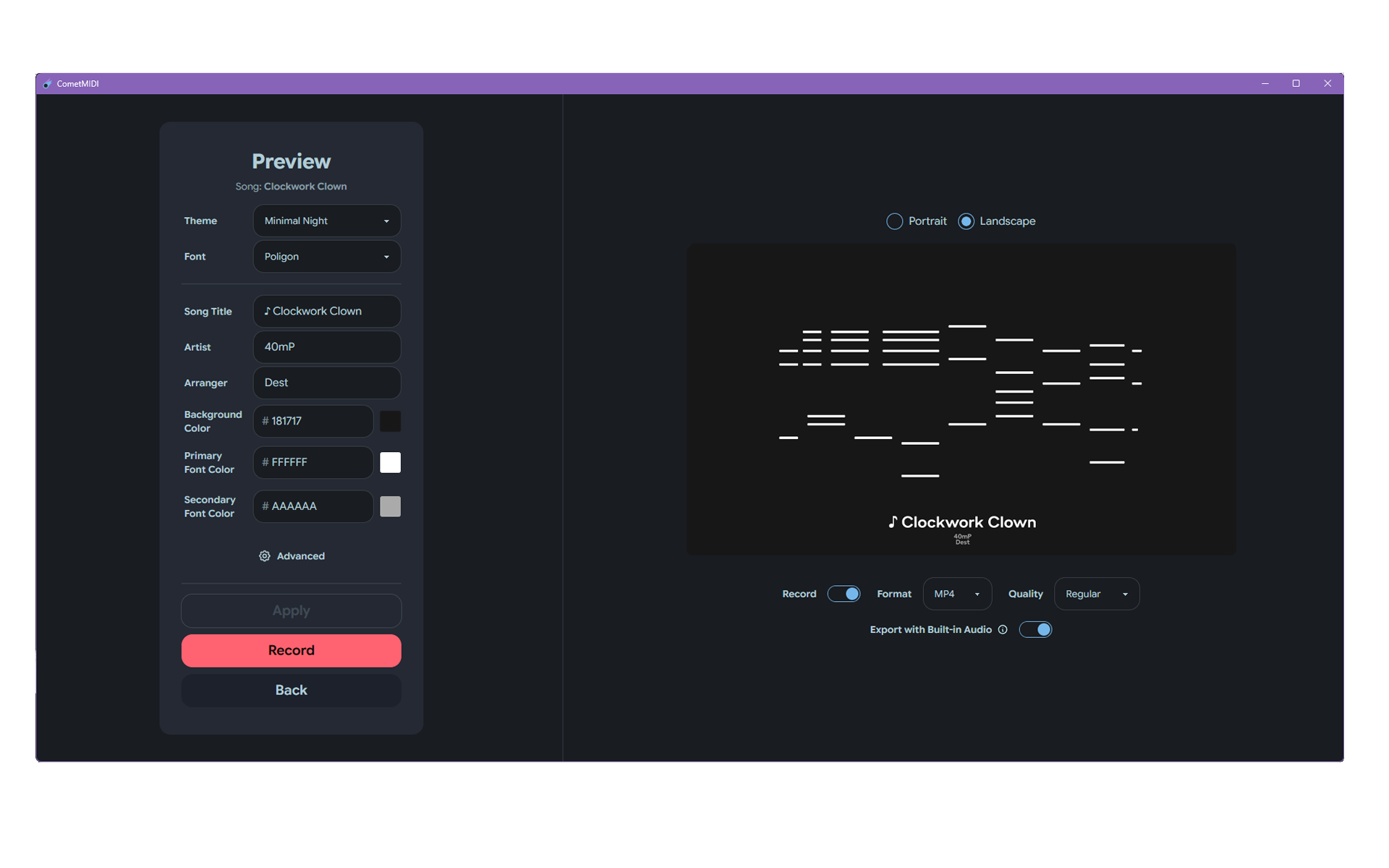Click the Background Color hex field 181717
The width and height of the screenshot is (1389, 868).
coord(313,421)
